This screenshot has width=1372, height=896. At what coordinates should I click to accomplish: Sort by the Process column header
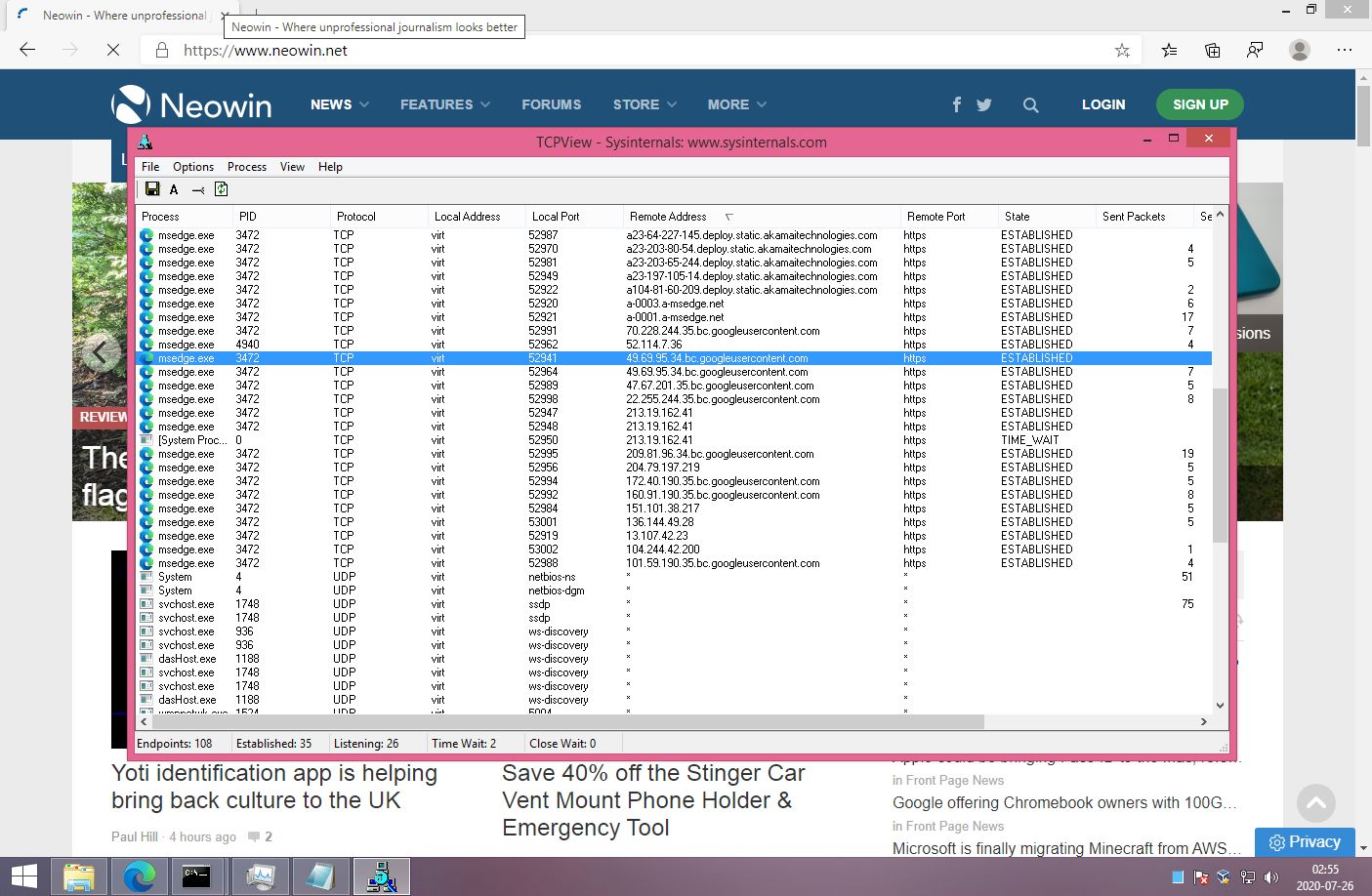tap(185, 217)
